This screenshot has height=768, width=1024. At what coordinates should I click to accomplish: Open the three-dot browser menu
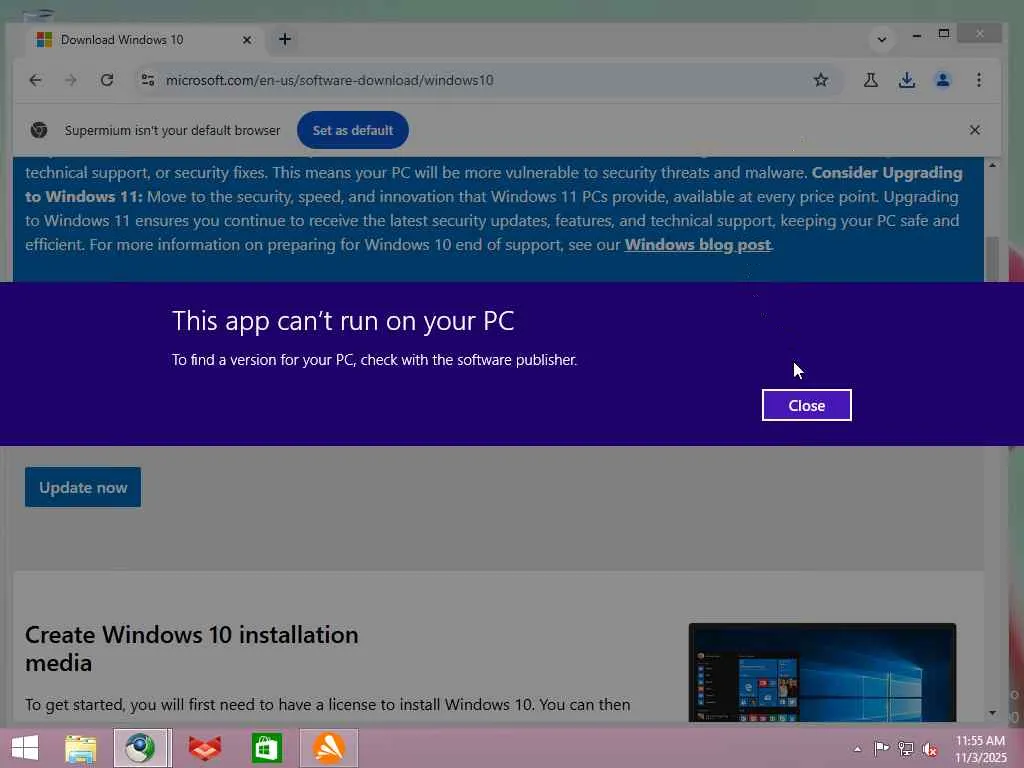[x=978, y=80]
